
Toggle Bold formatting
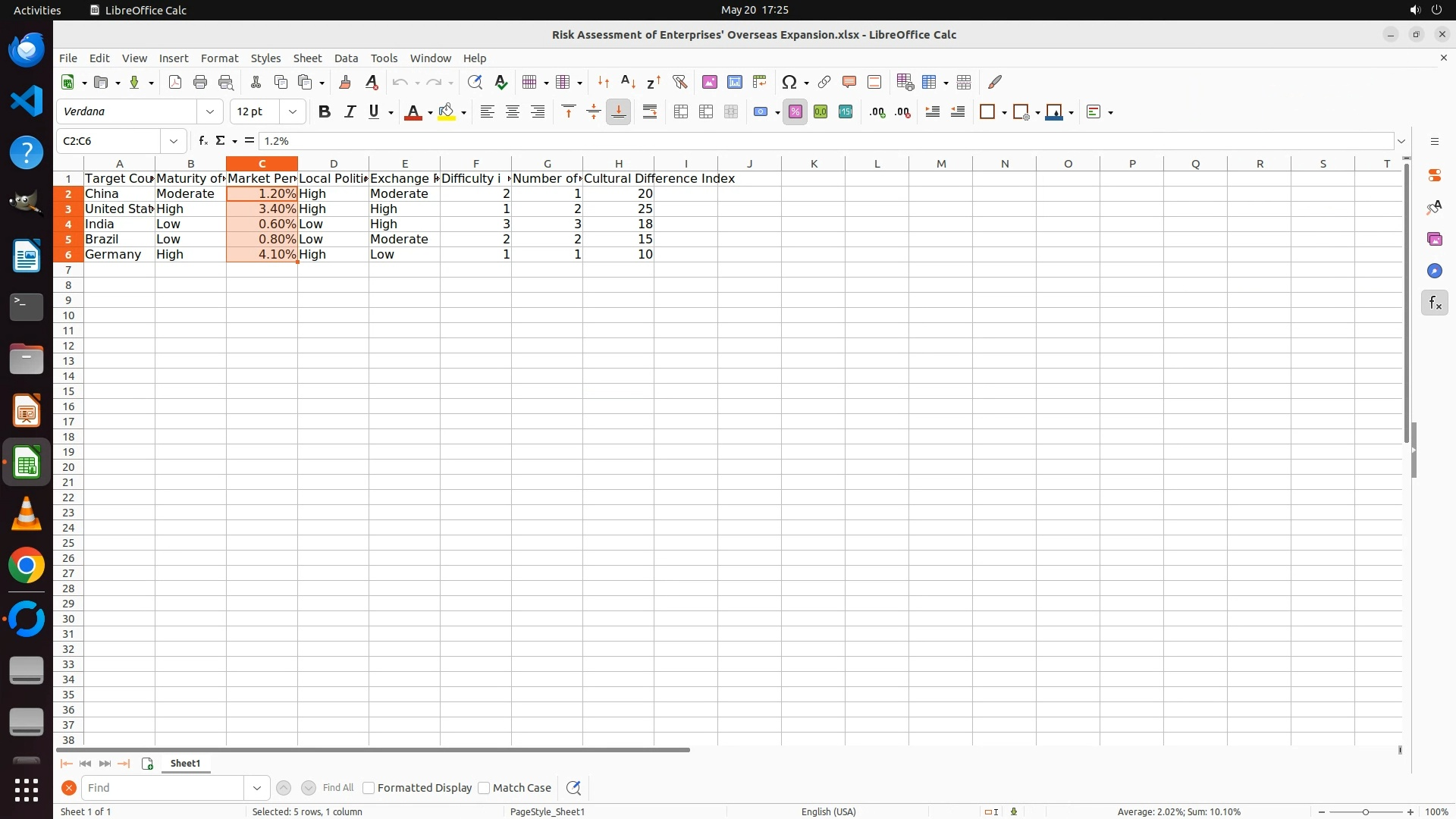coord(325,112)
